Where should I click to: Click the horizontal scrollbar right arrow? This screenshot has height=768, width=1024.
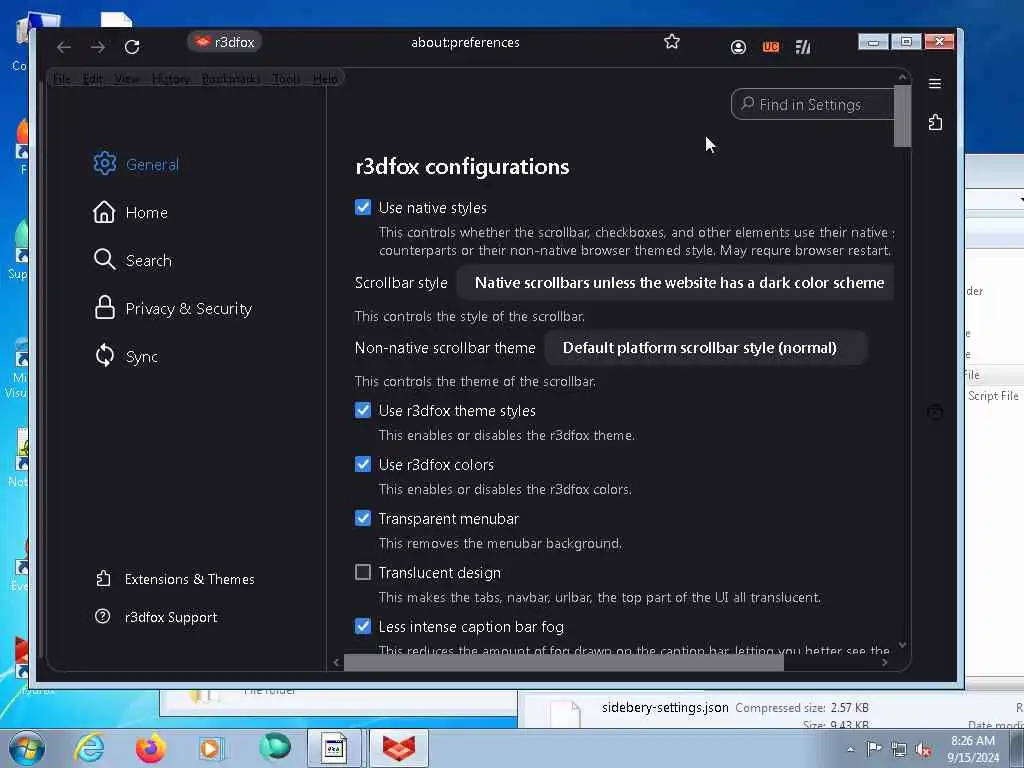884,662
